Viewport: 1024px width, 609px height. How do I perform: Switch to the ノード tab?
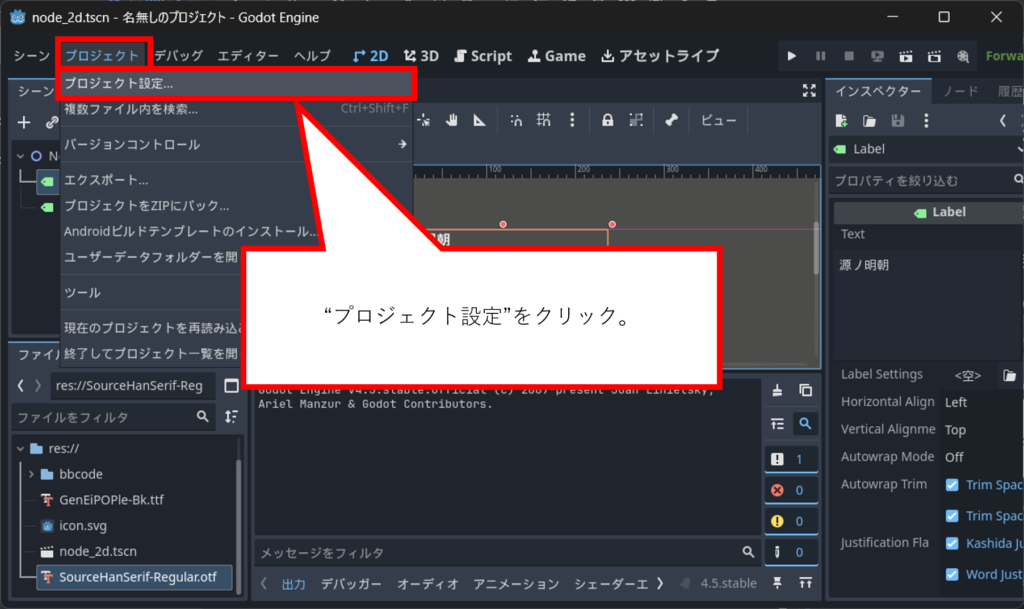961,91
